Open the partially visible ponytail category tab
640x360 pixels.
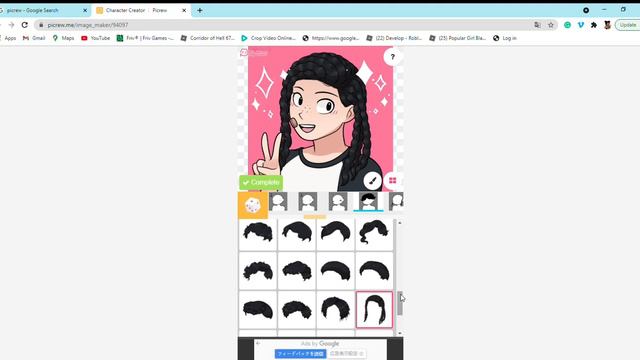pyautogui.click(x=396, y=202)
